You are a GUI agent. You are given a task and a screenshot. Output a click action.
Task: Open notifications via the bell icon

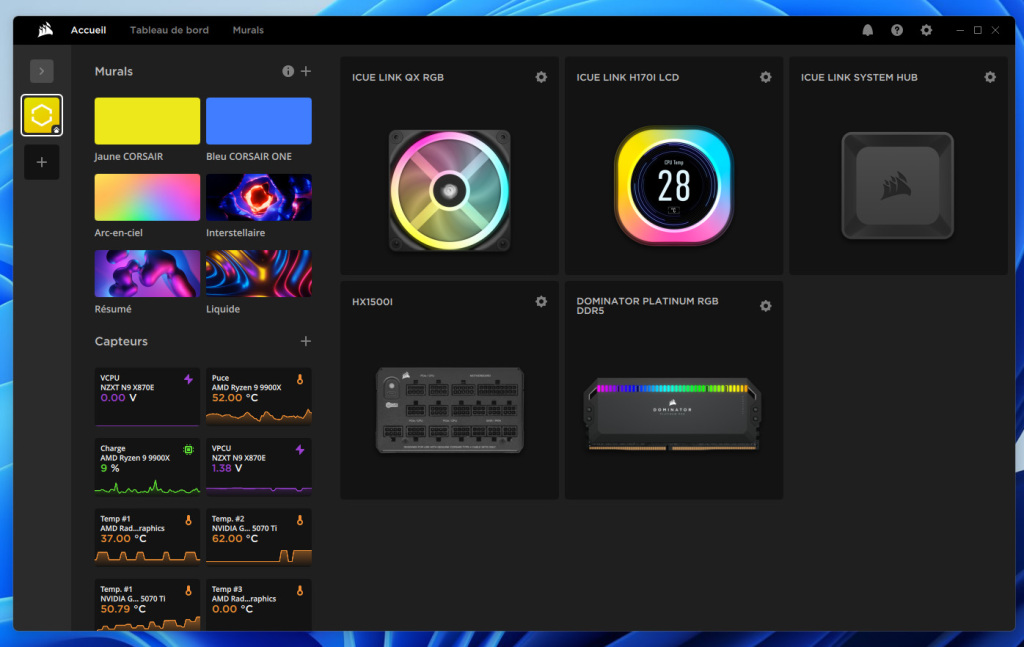(x=867, y=30)
